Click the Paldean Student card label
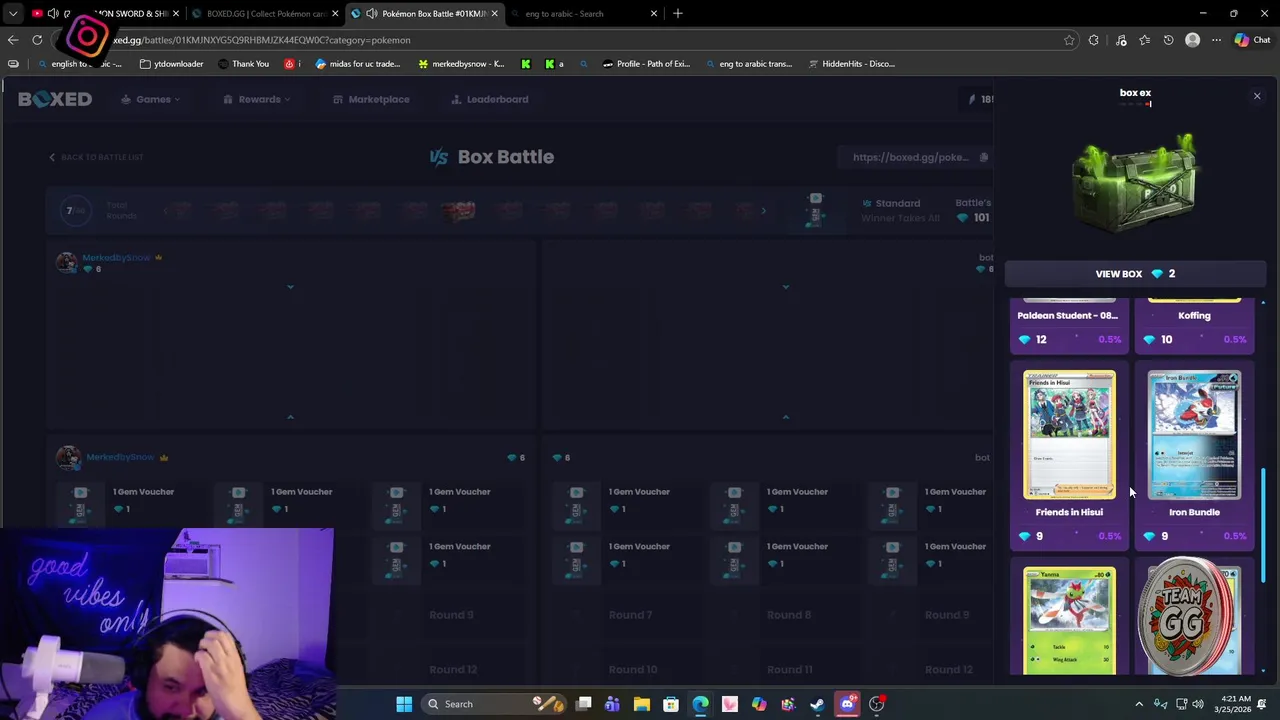Image resolution: width=1280 pixels, height=720 pixels. coord(1068,315)
